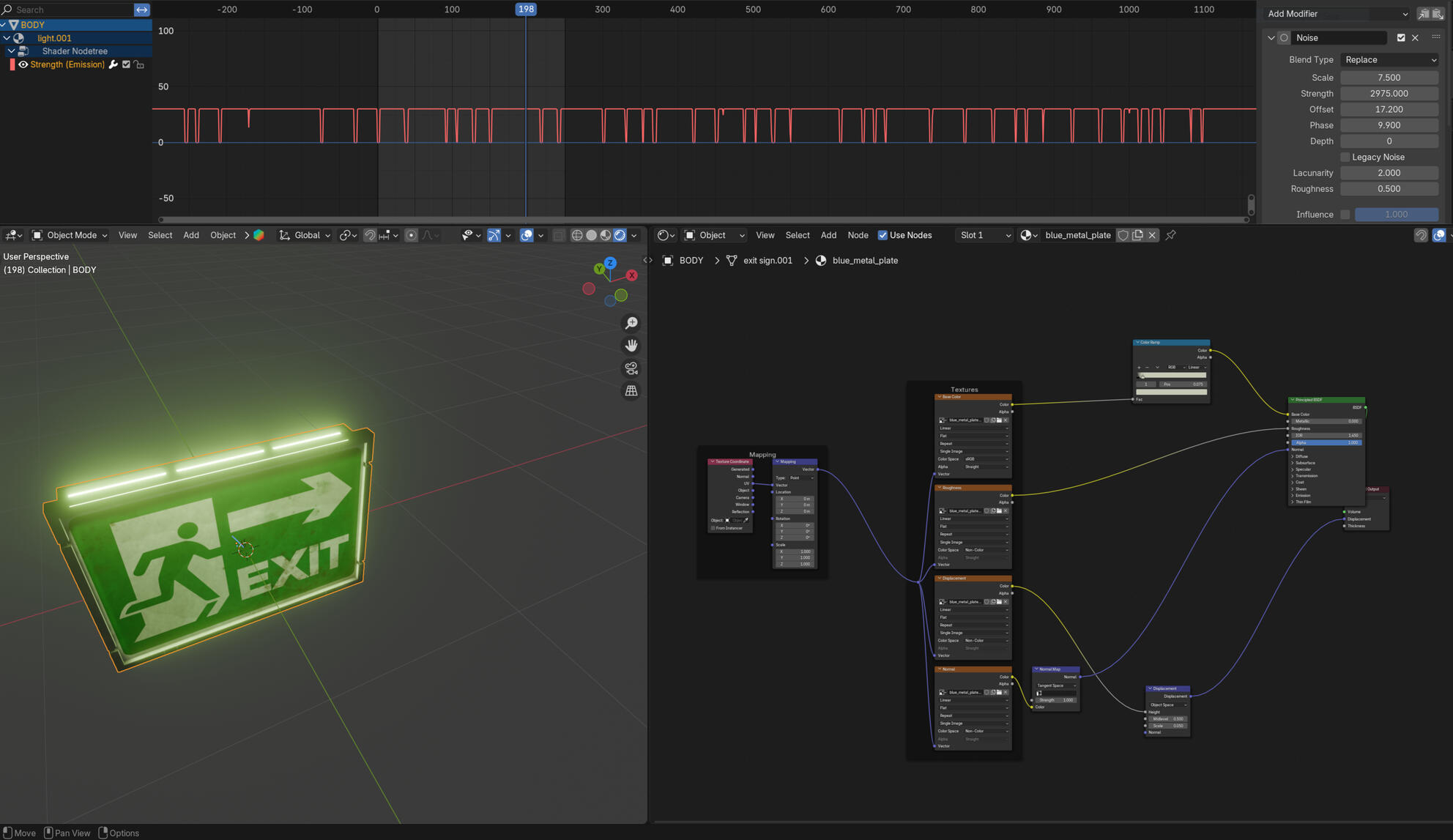Toggle the camera view icon
Image resolution: width=1453 pixels, height=840 pixels.
[x=631, y=368]
